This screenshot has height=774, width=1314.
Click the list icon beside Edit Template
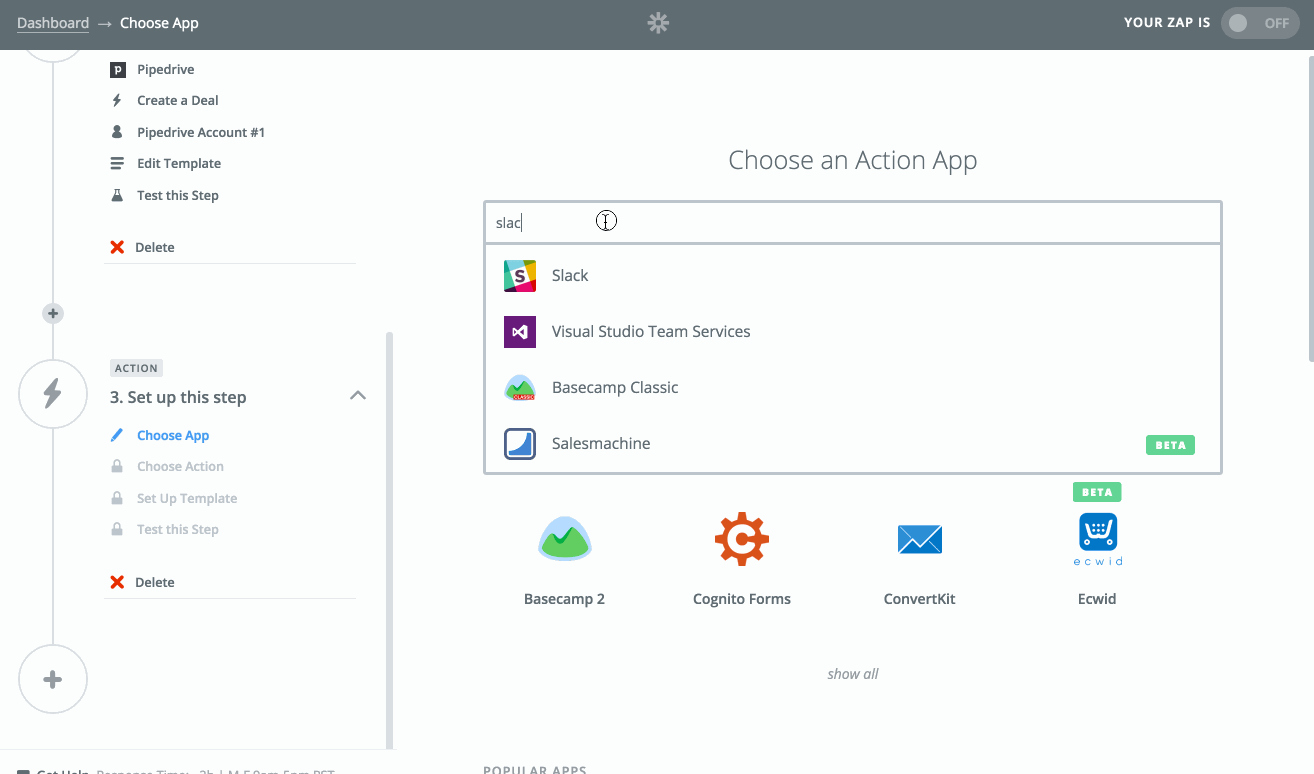117,163
